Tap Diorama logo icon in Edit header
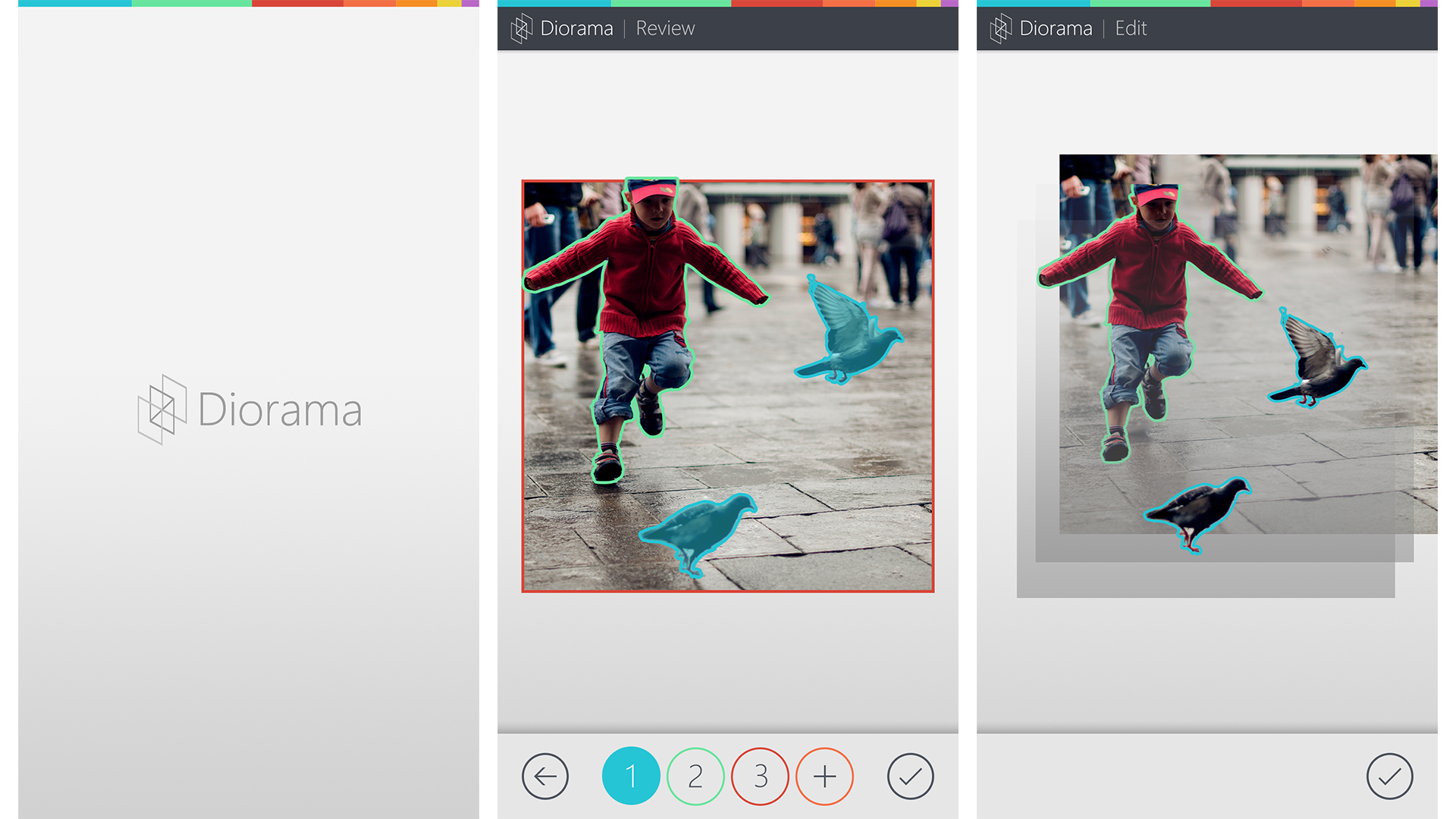1456x819 pixels. coord(1001,29)
